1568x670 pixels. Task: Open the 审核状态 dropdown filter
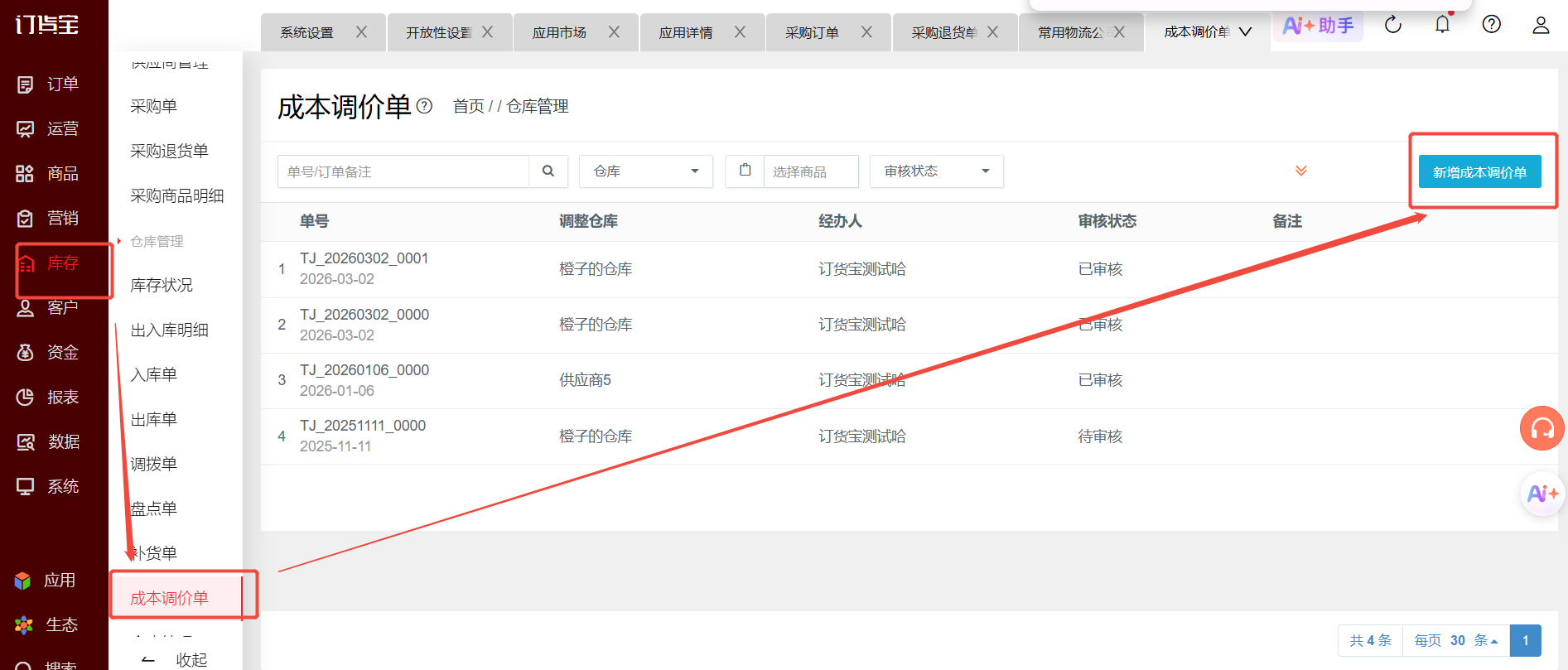[x=937, y=171]
